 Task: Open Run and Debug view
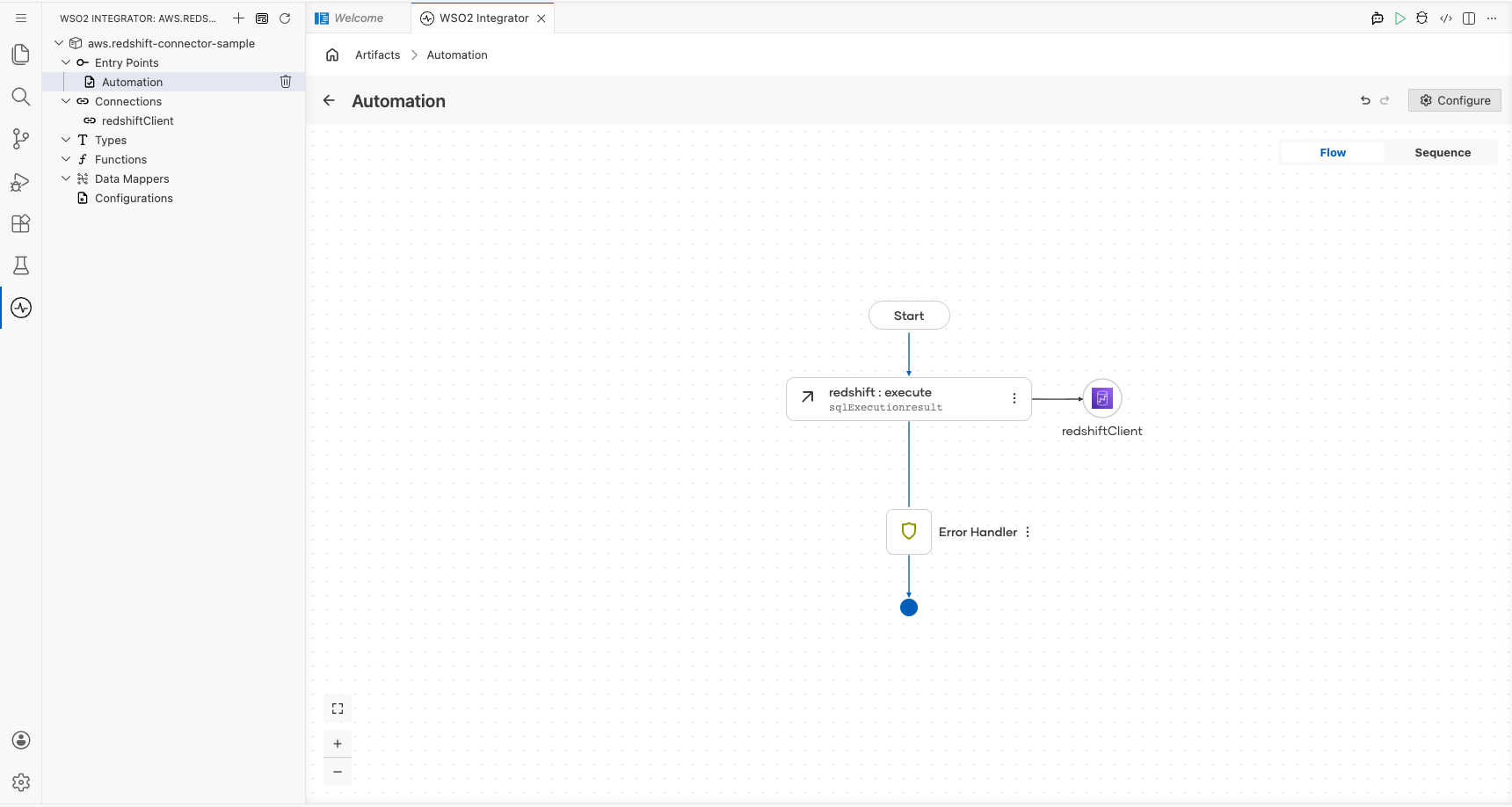click(20, 181)
